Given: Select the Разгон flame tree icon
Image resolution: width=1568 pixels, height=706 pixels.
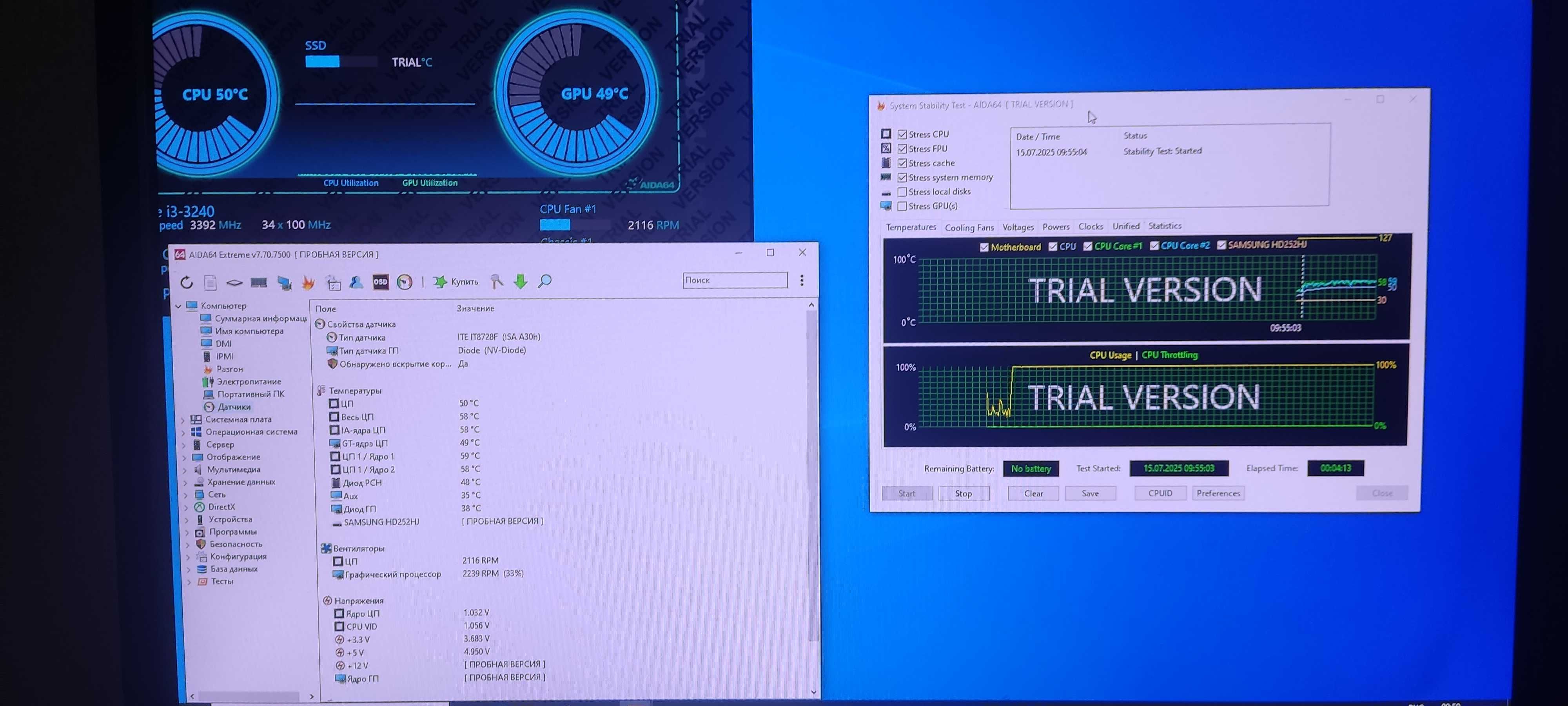Looking at the screenshot, I should 208,369.
